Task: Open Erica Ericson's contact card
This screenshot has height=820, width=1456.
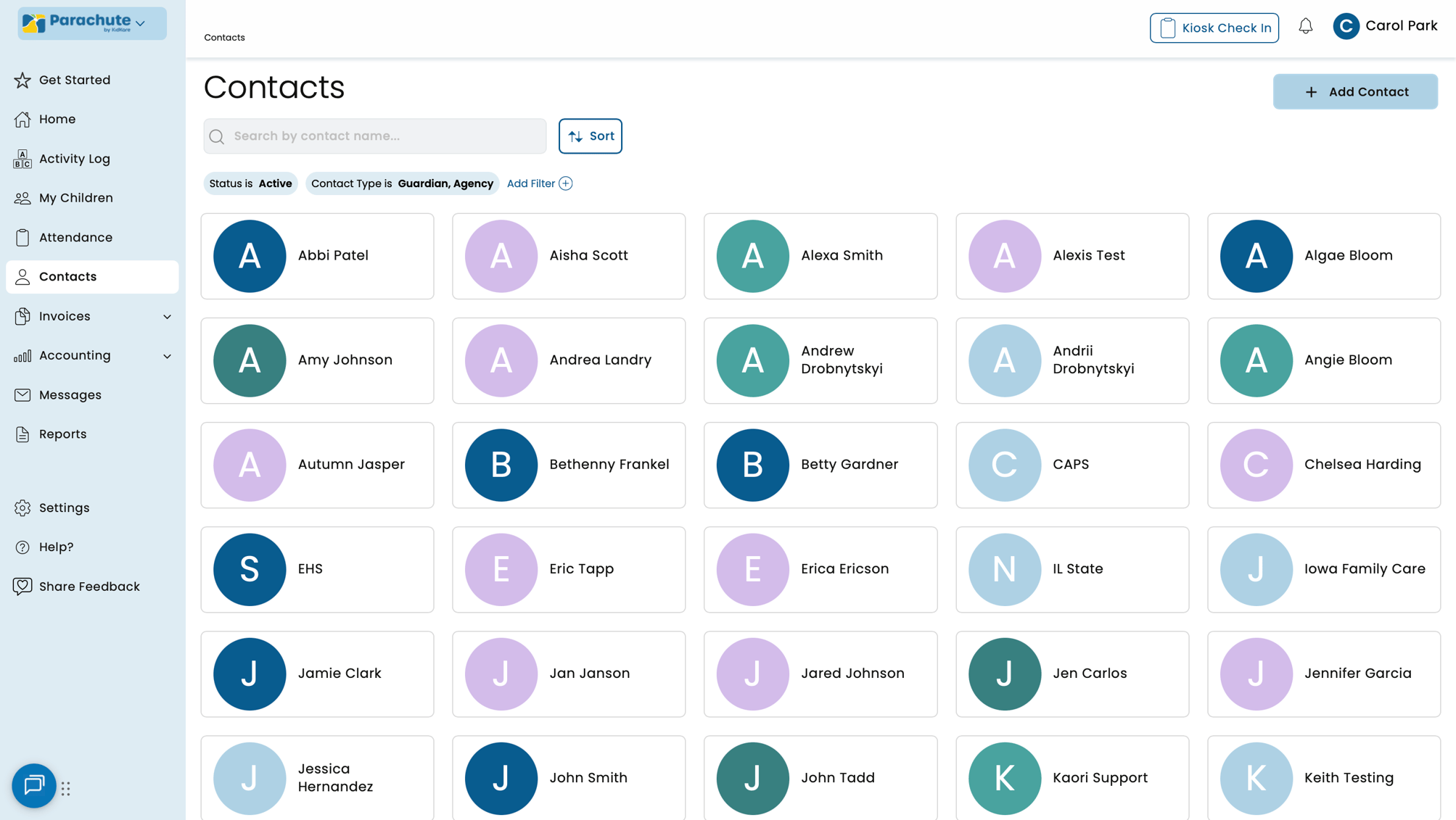Action: [820, 569]
